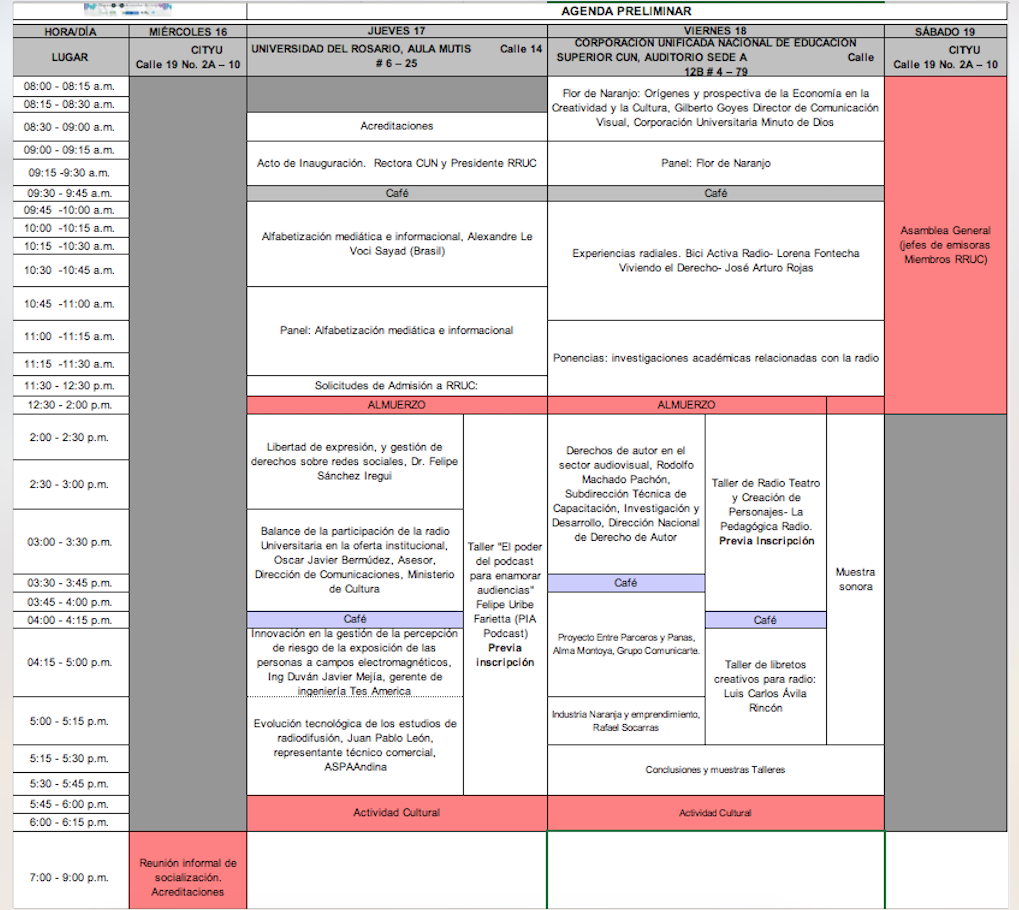Click the "09:30 - 9:45 a.m." time cell
Image resolution: width=1019 pixels, height=910 pixels.
pyautogui.click(x=70, y=194)
